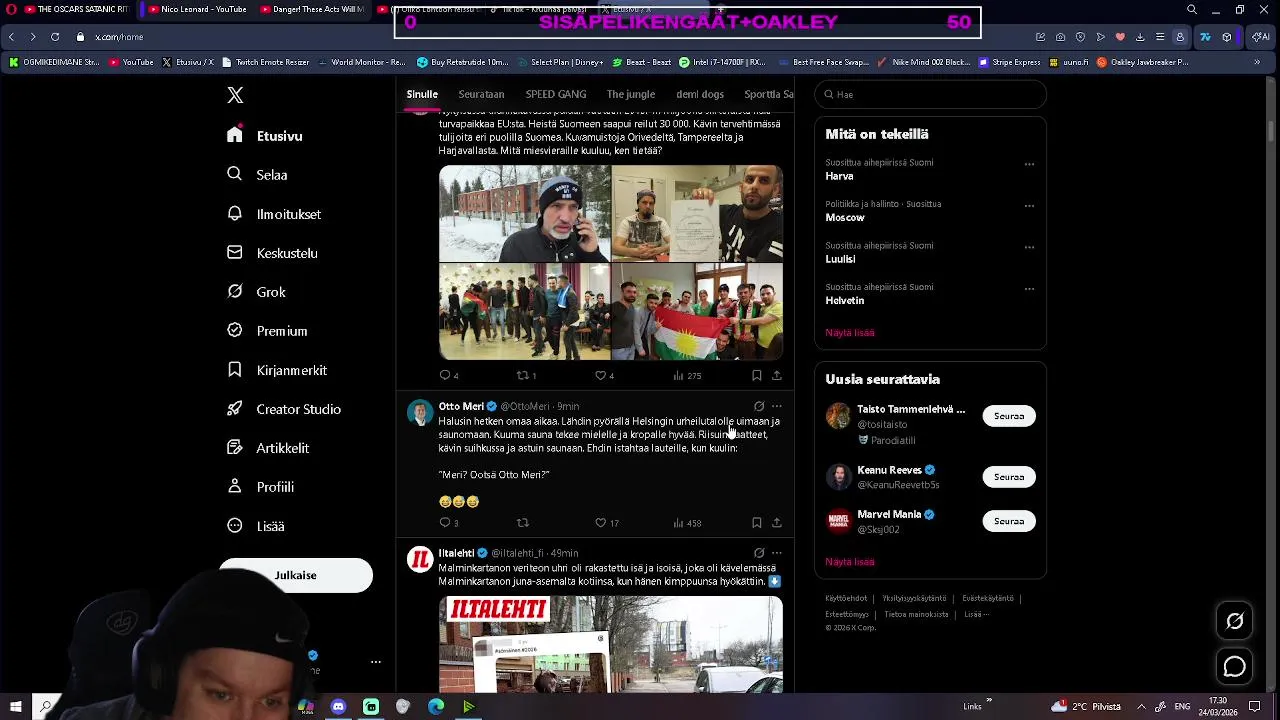Open Selaa explore page

coord(257,175)
